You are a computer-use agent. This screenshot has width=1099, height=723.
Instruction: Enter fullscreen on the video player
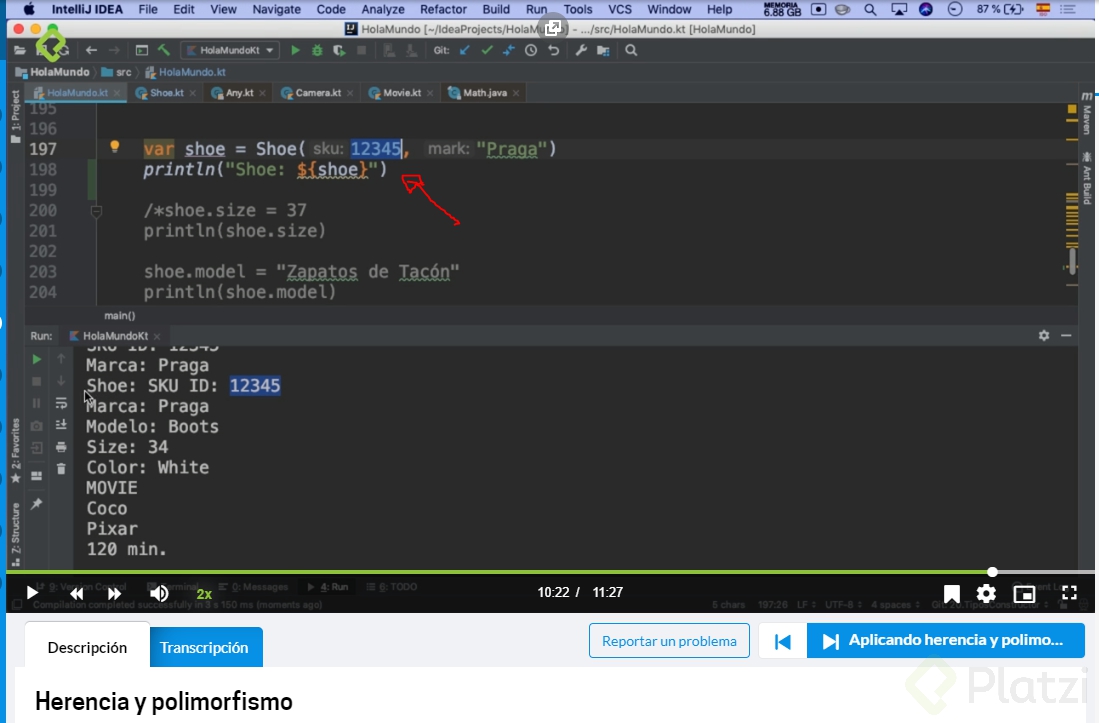[x=1070, y=593]
